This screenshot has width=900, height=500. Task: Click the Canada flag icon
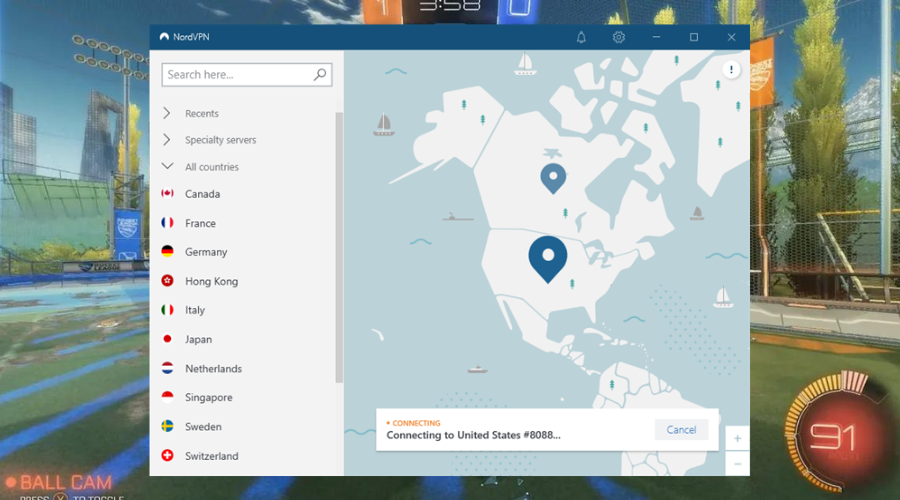point(167,193)
